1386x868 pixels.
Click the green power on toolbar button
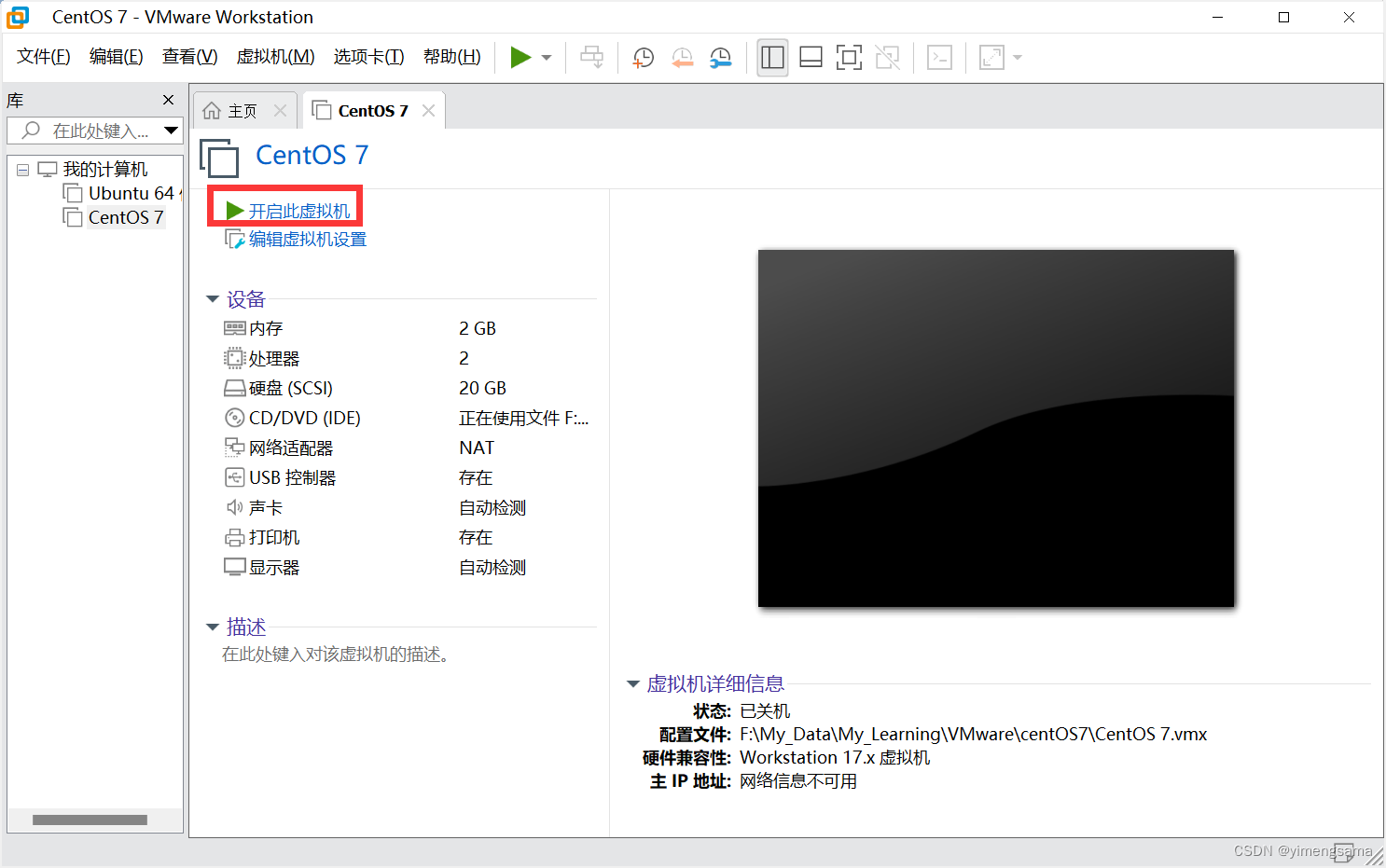tap(520, 58)
